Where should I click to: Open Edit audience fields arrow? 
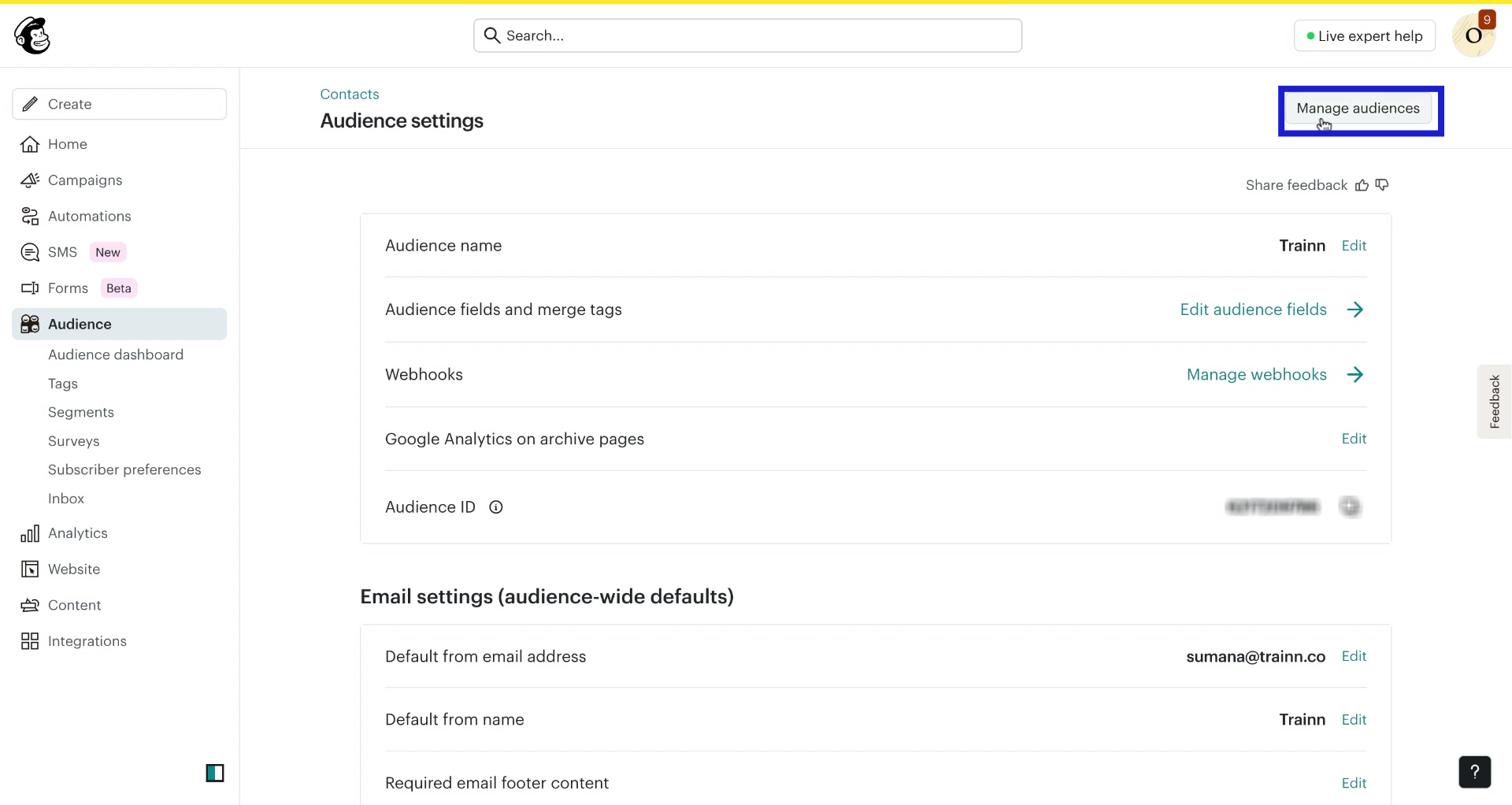tap(1355, 309)
